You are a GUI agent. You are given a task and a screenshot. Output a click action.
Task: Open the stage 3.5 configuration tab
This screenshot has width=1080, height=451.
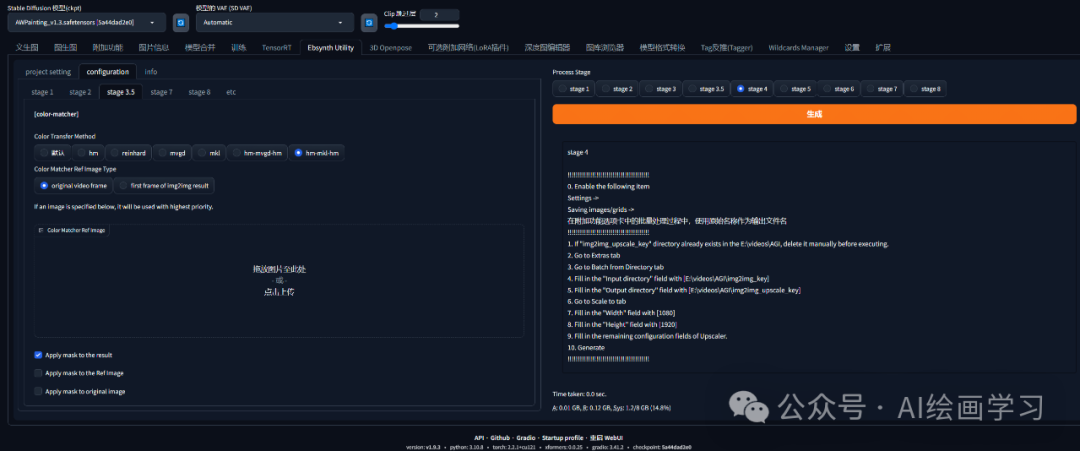coord(121,92)
